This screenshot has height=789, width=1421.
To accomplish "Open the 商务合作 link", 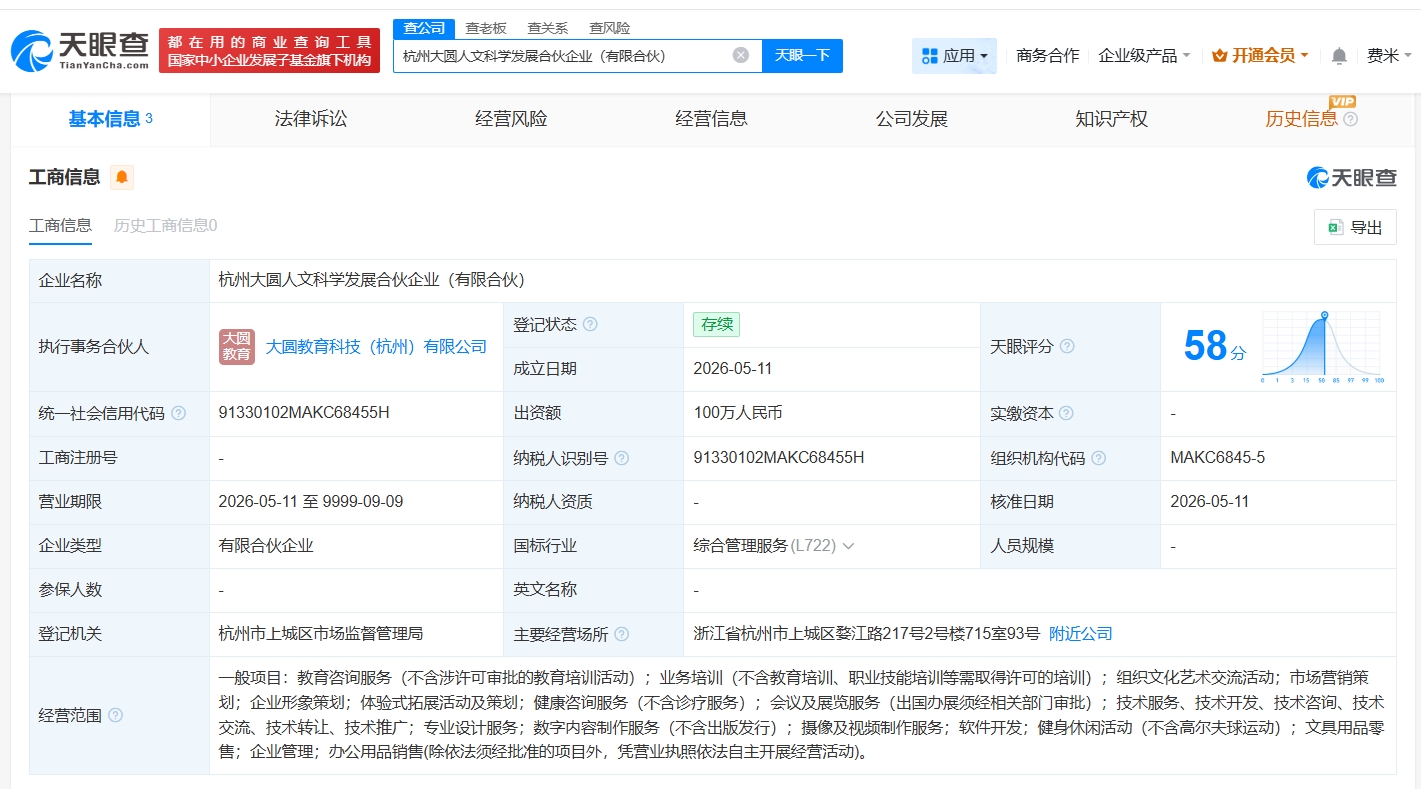I will point(1047,56).
